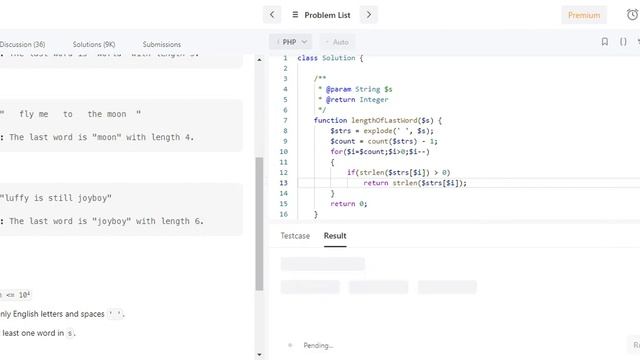Click the scroll up arrow of description panel
The width and height of the screenshot is (640, 360).
coord(259,60)
